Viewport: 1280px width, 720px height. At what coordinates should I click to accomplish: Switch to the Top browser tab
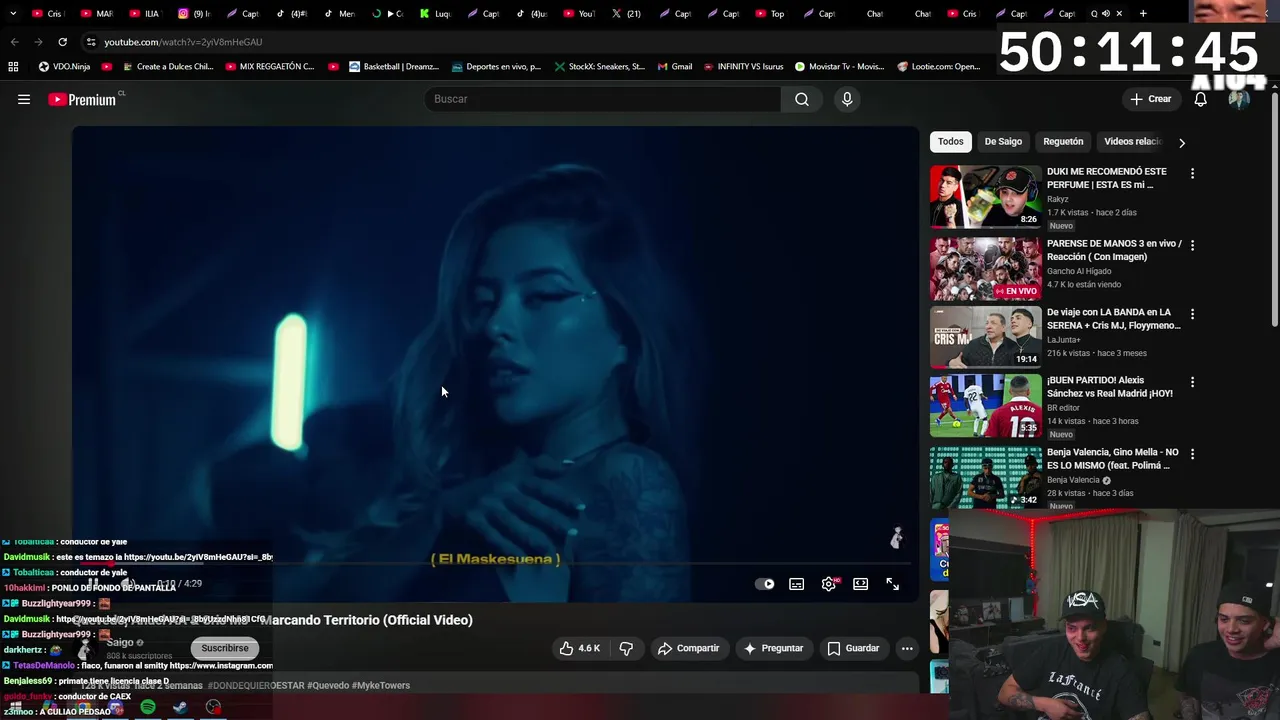(x=770, y=14)
